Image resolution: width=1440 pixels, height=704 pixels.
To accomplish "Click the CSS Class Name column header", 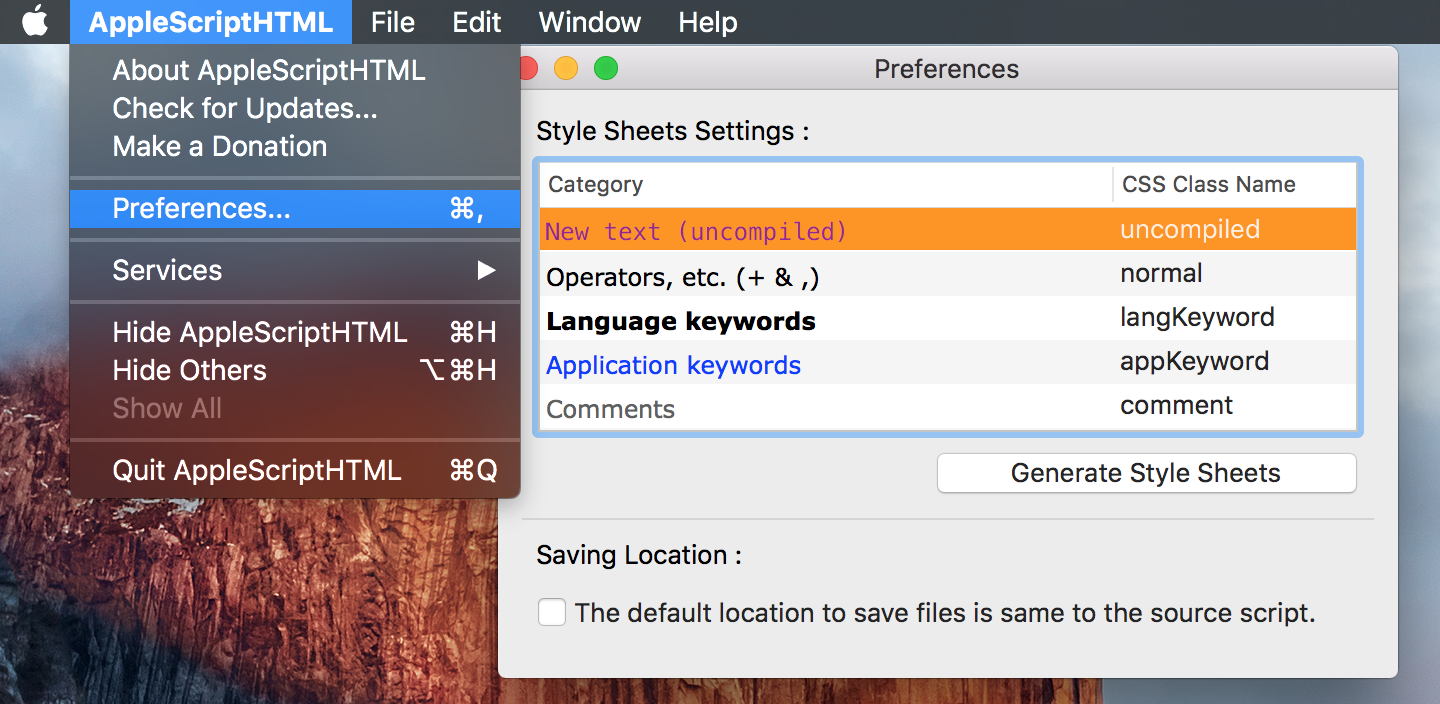I will pos(1235,184).
